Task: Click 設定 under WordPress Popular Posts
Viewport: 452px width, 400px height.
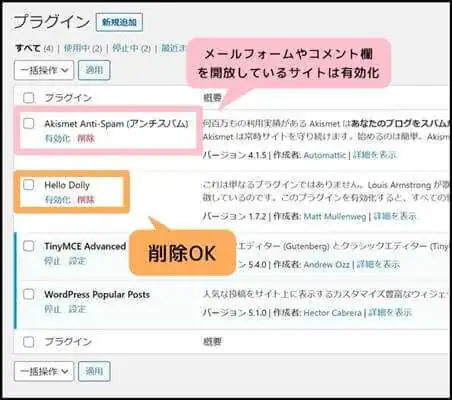Action: click(77, 309)
